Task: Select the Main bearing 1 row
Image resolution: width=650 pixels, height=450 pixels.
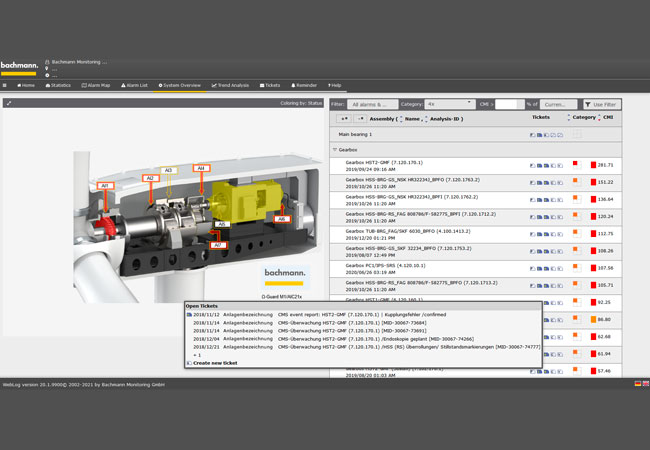Action: tap(475, 135)
